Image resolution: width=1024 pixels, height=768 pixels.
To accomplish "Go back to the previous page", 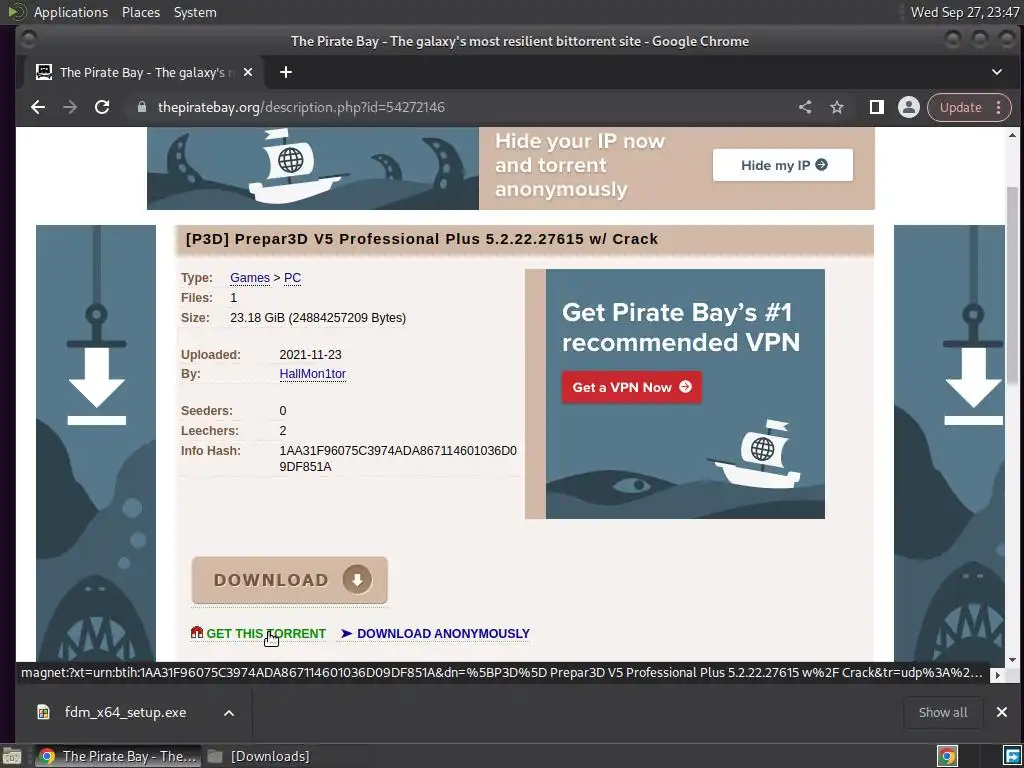I will 38,107.
